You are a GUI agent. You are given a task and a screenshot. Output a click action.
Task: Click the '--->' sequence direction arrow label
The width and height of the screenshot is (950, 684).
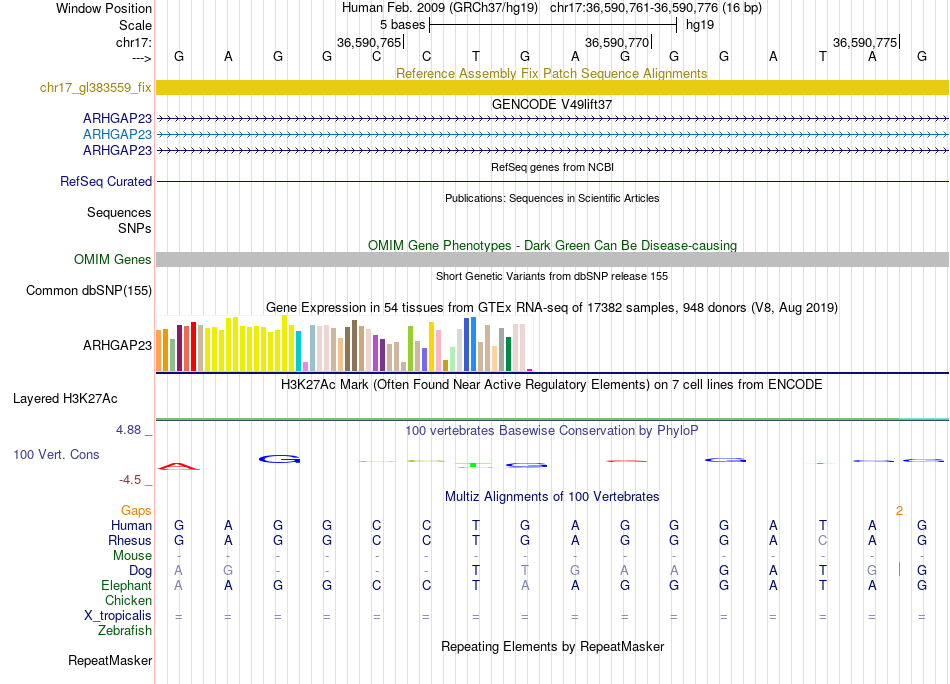click(142, 58)
